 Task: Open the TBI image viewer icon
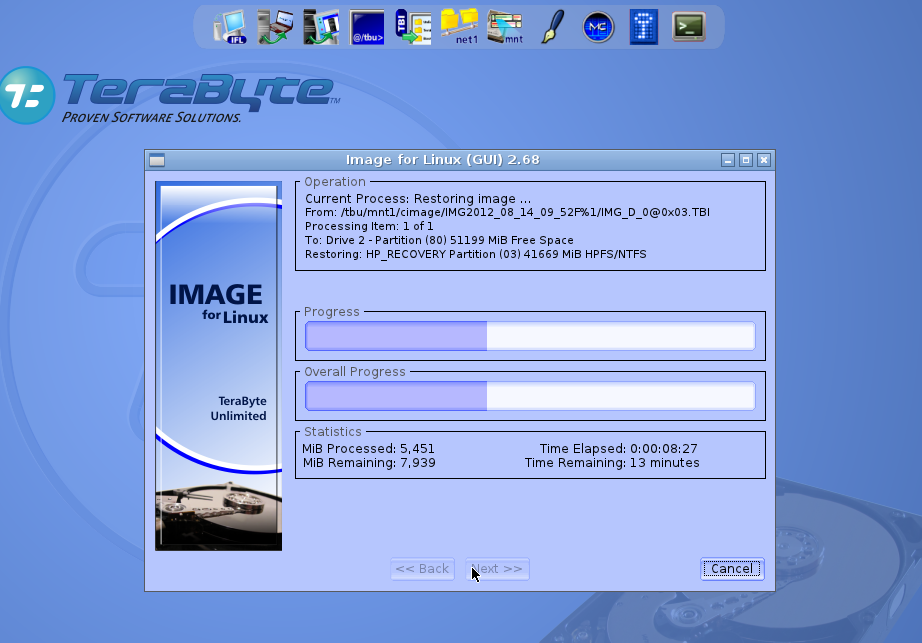point(413,27)
